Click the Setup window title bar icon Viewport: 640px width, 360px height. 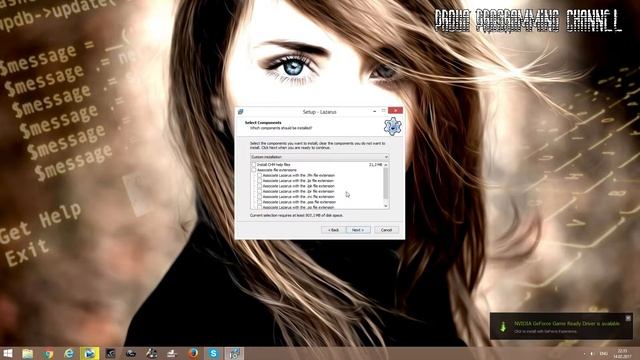tap(240, 111)
